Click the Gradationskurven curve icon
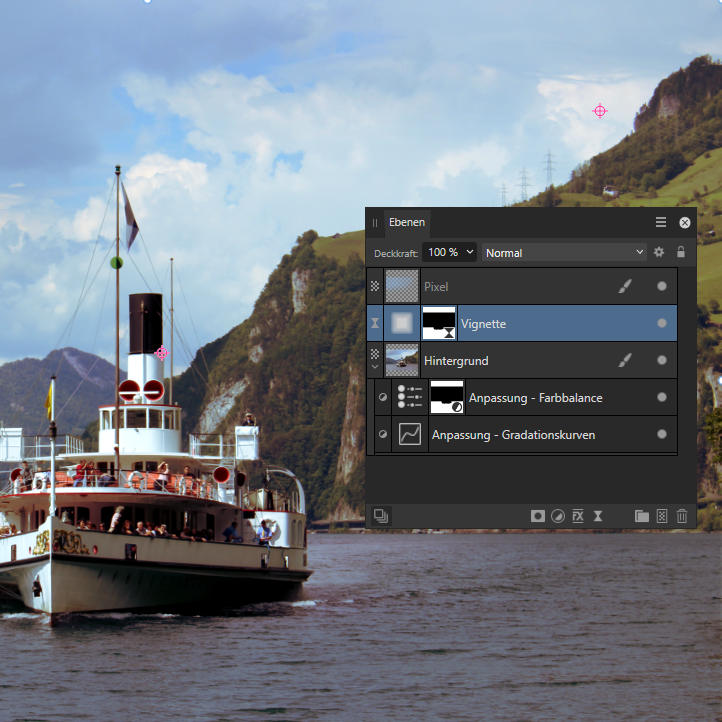Image resolution: width=722 pixels, height=722 pixels. pyautogui.click(x=409, y=434)
